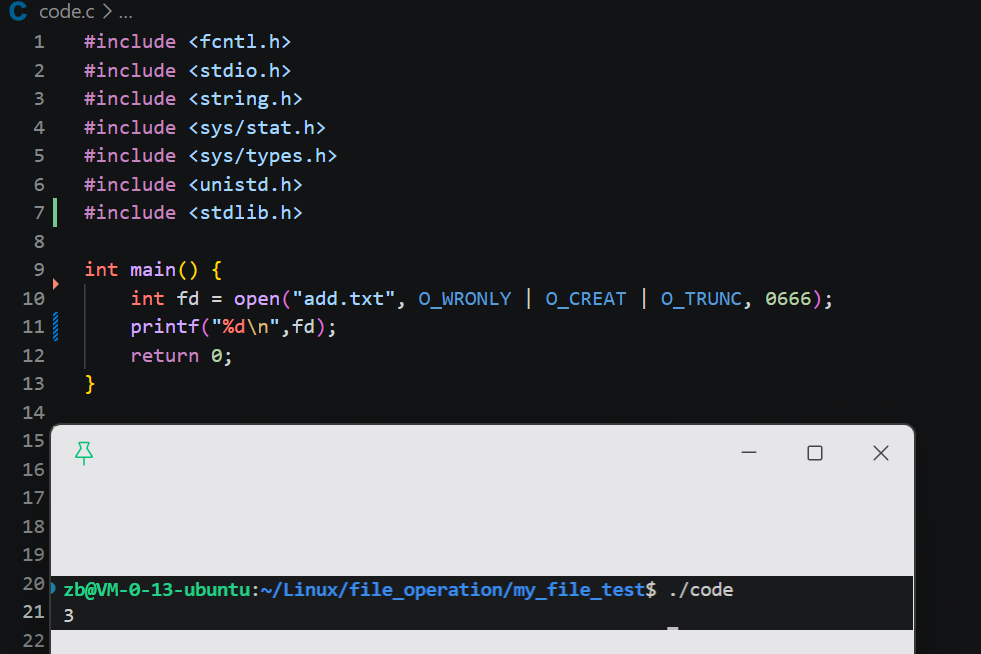Click the stdlib.h include on line 7
This screenshot has height=654, width=981.
(x=245, y=213)
